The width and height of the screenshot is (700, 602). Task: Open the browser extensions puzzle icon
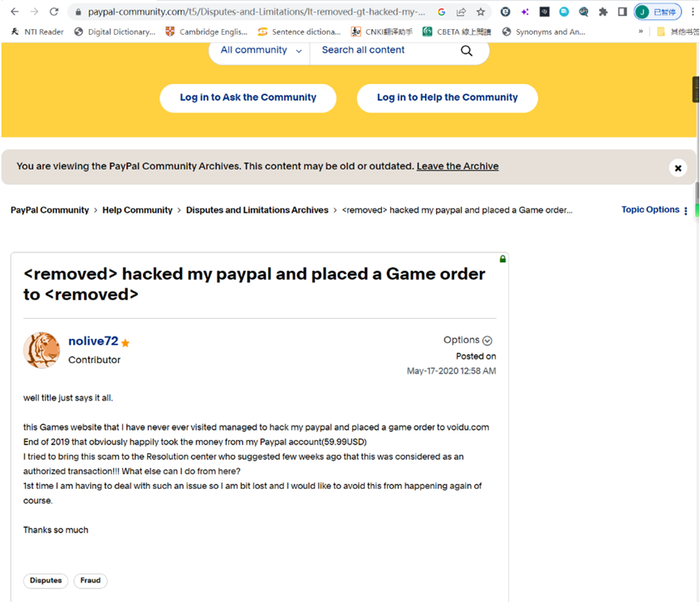[604, 12]
